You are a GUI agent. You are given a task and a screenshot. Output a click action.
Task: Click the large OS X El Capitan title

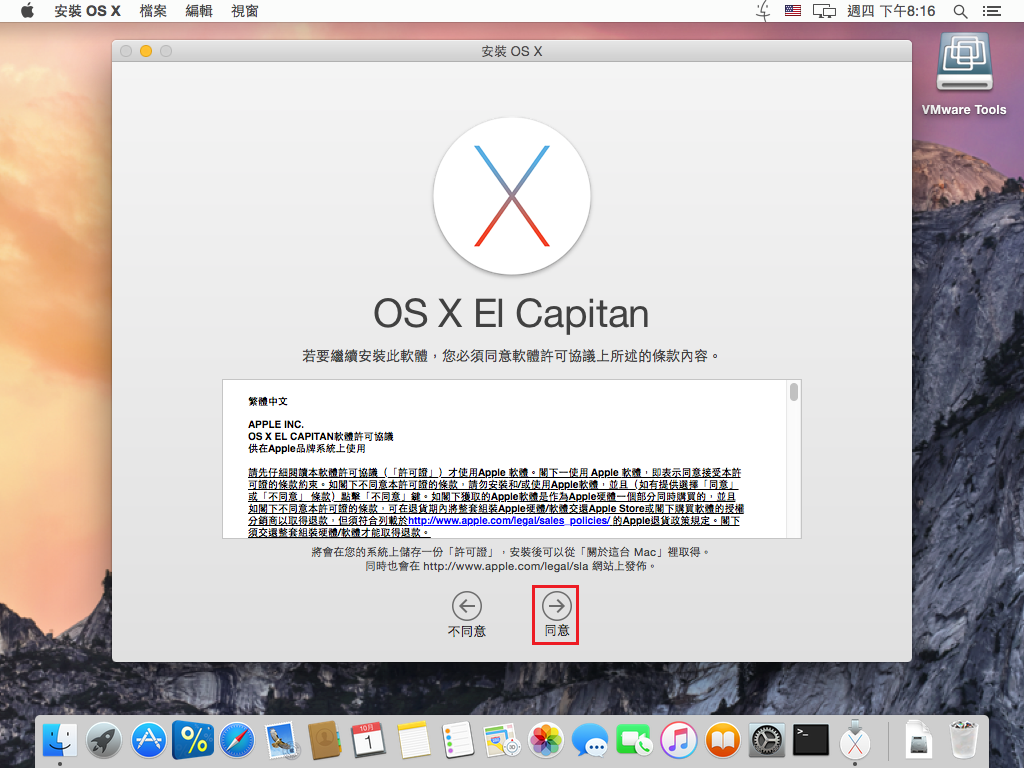tap(511, 313)
